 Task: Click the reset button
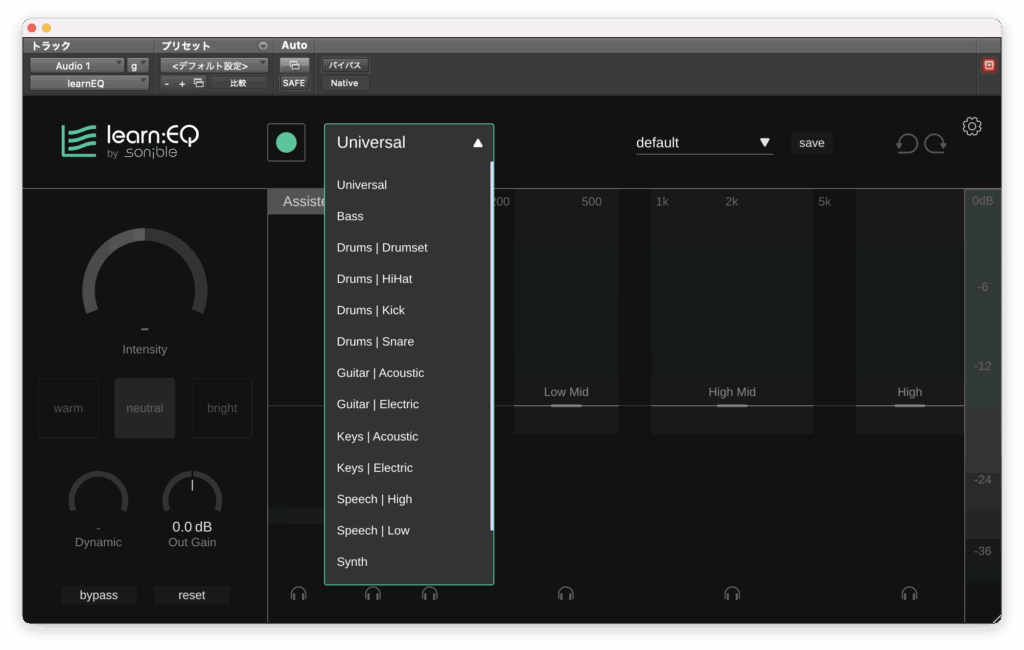191,595
